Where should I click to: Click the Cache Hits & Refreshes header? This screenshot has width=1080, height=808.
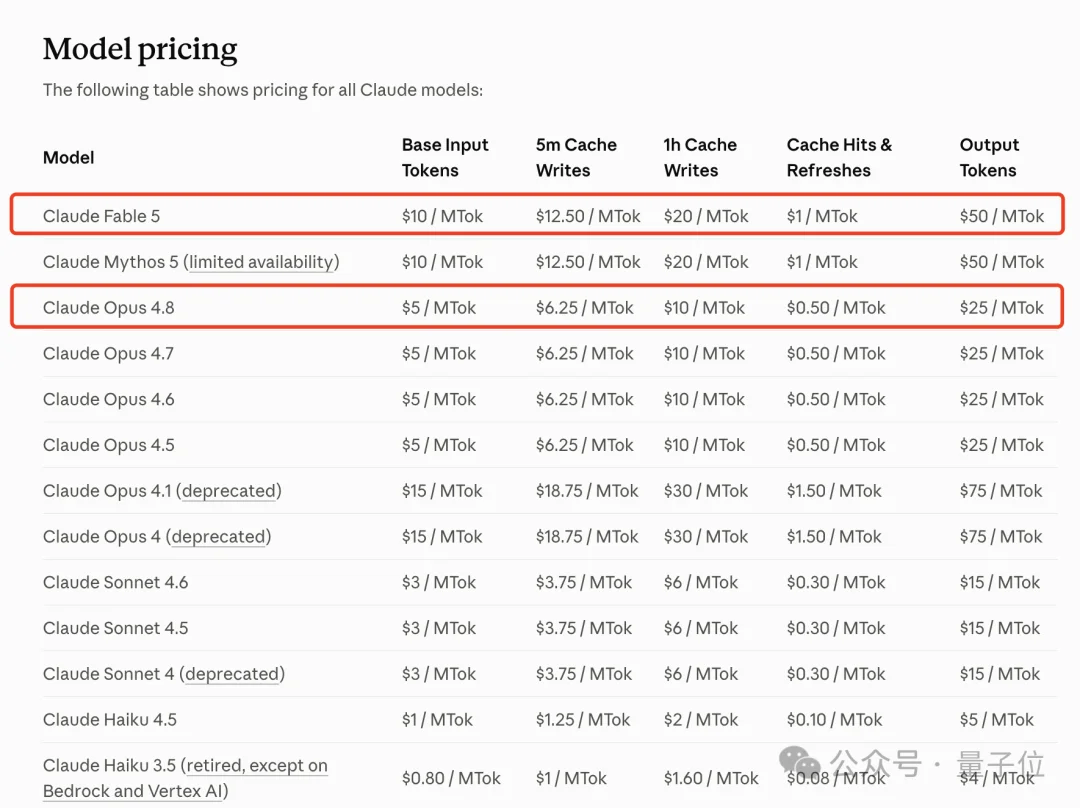coord(839,158)
